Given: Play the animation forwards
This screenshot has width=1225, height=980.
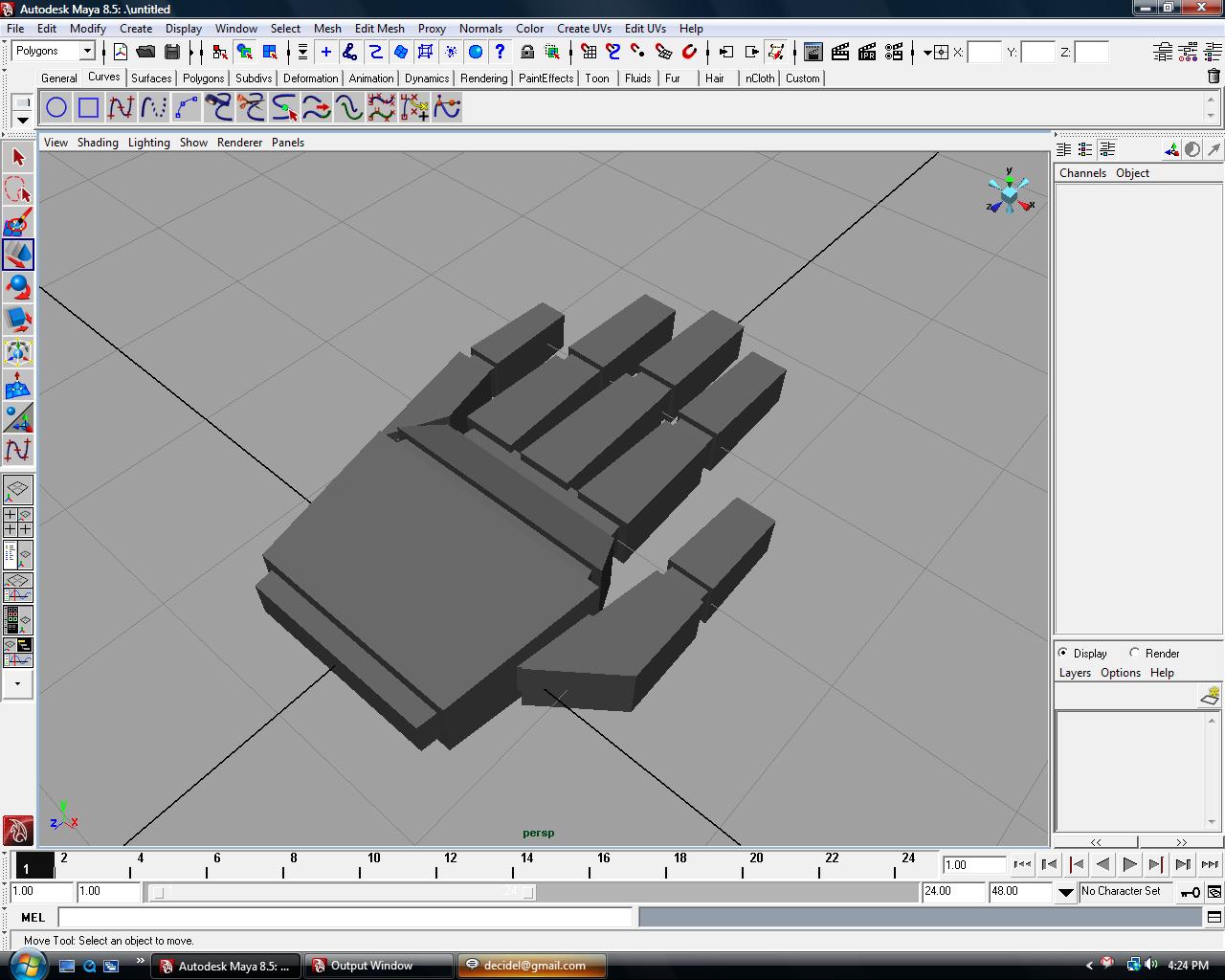Looking at the screenshot, I should [x=1129, y=864].
